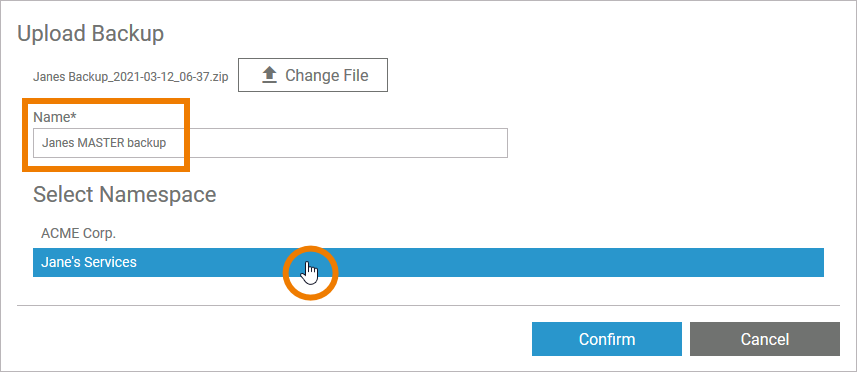
Task: Place cursor in Janes MASTER backup text
Action: 104,143
